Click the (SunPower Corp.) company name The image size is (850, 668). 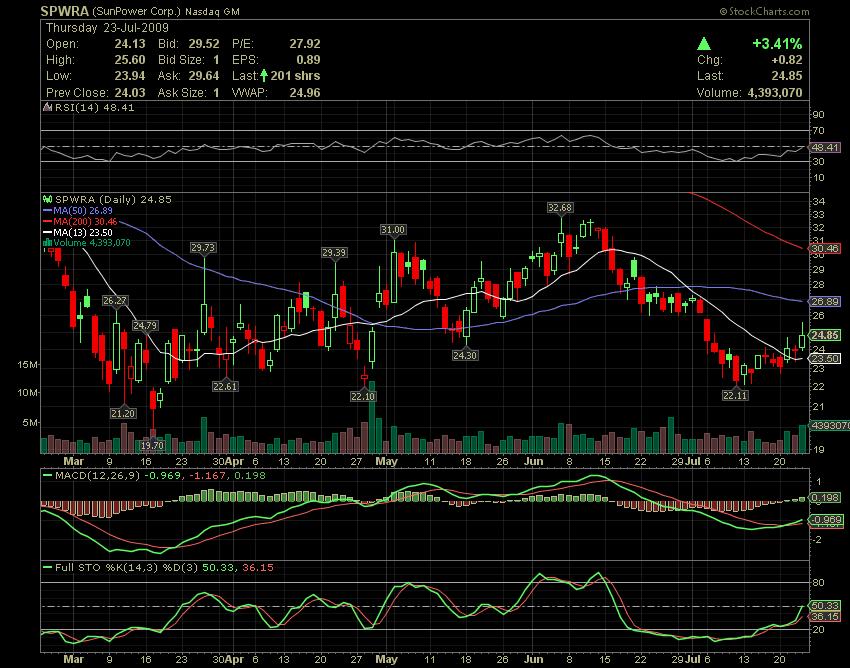point(136,11)
